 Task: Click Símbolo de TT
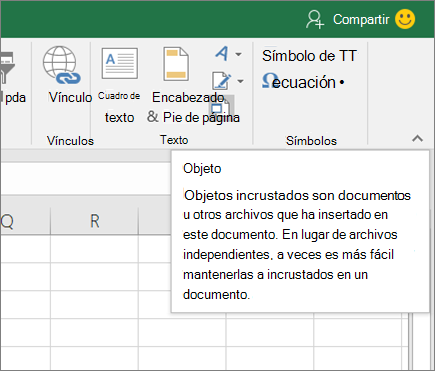coord(309,56)
